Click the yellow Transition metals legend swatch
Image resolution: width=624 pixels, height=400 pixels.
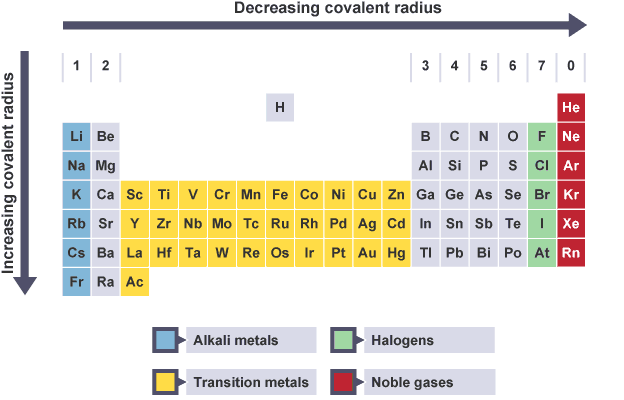click(x=167, y=382)
